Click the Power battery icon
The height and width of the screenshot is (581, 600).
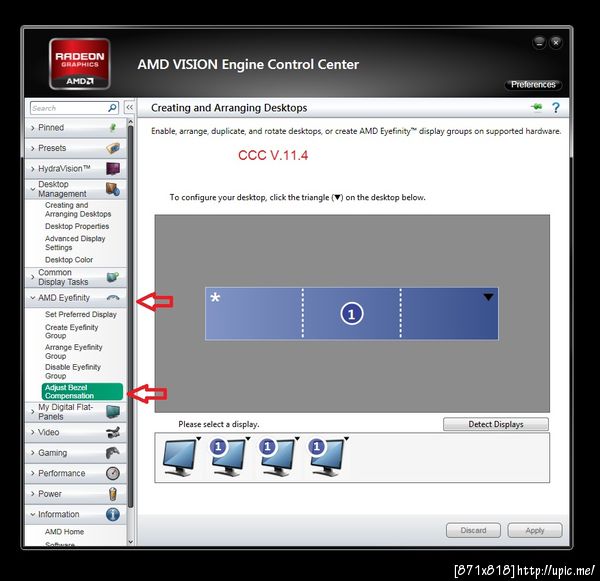113,494
